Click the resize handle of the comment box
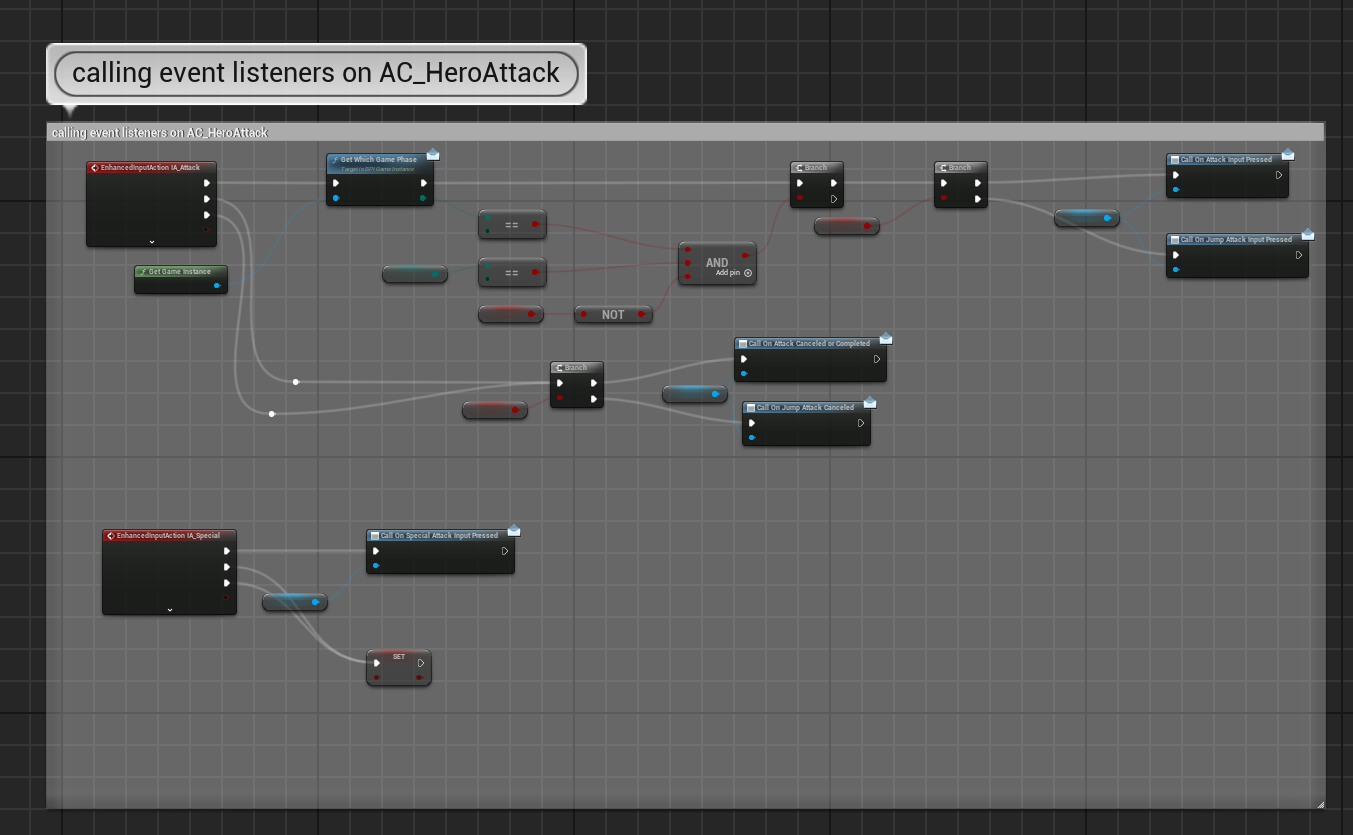The width and height of the screenshot is (1353, 835). pos(1319,803)
